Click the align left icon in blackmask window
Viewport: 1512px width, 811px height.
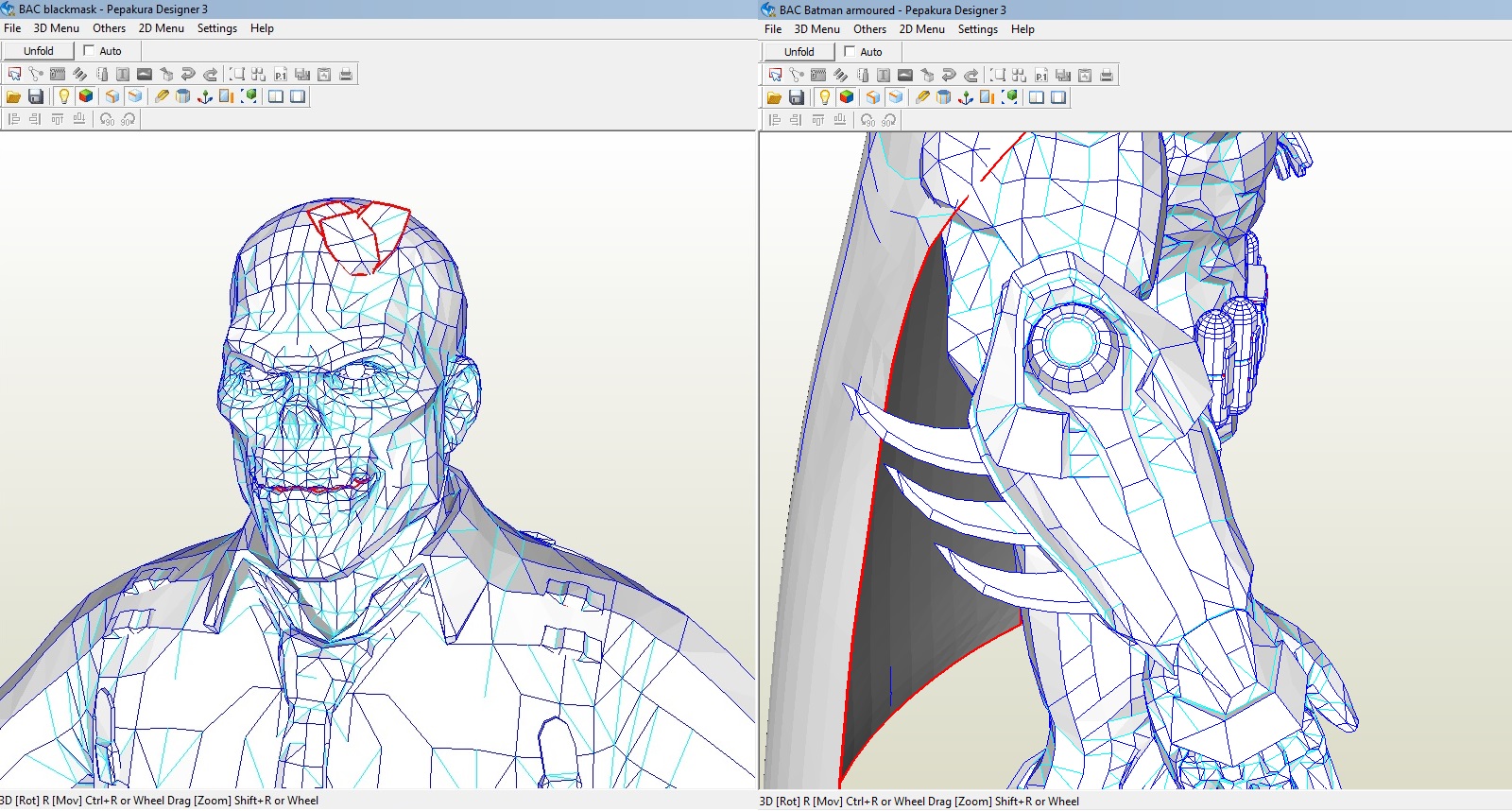click(14, 119)
